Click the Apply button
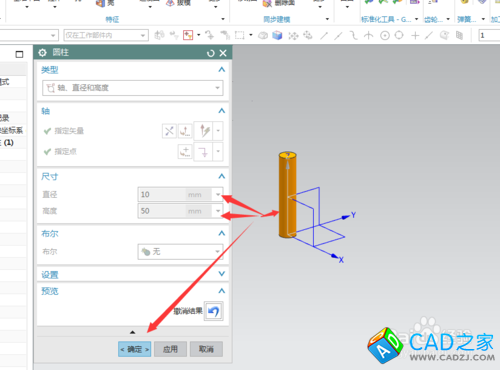This screenshot has height=370, width=500. (x=170, y=349)
